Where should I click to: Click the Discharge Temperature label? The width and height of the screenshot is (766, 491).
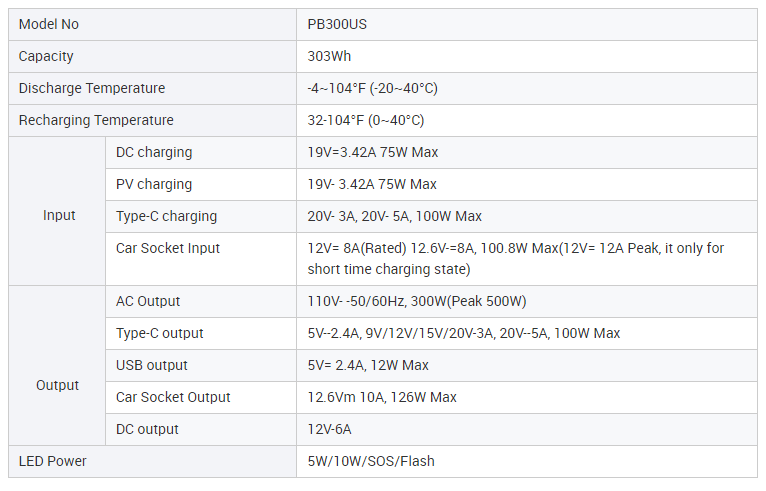pos(92,88)
